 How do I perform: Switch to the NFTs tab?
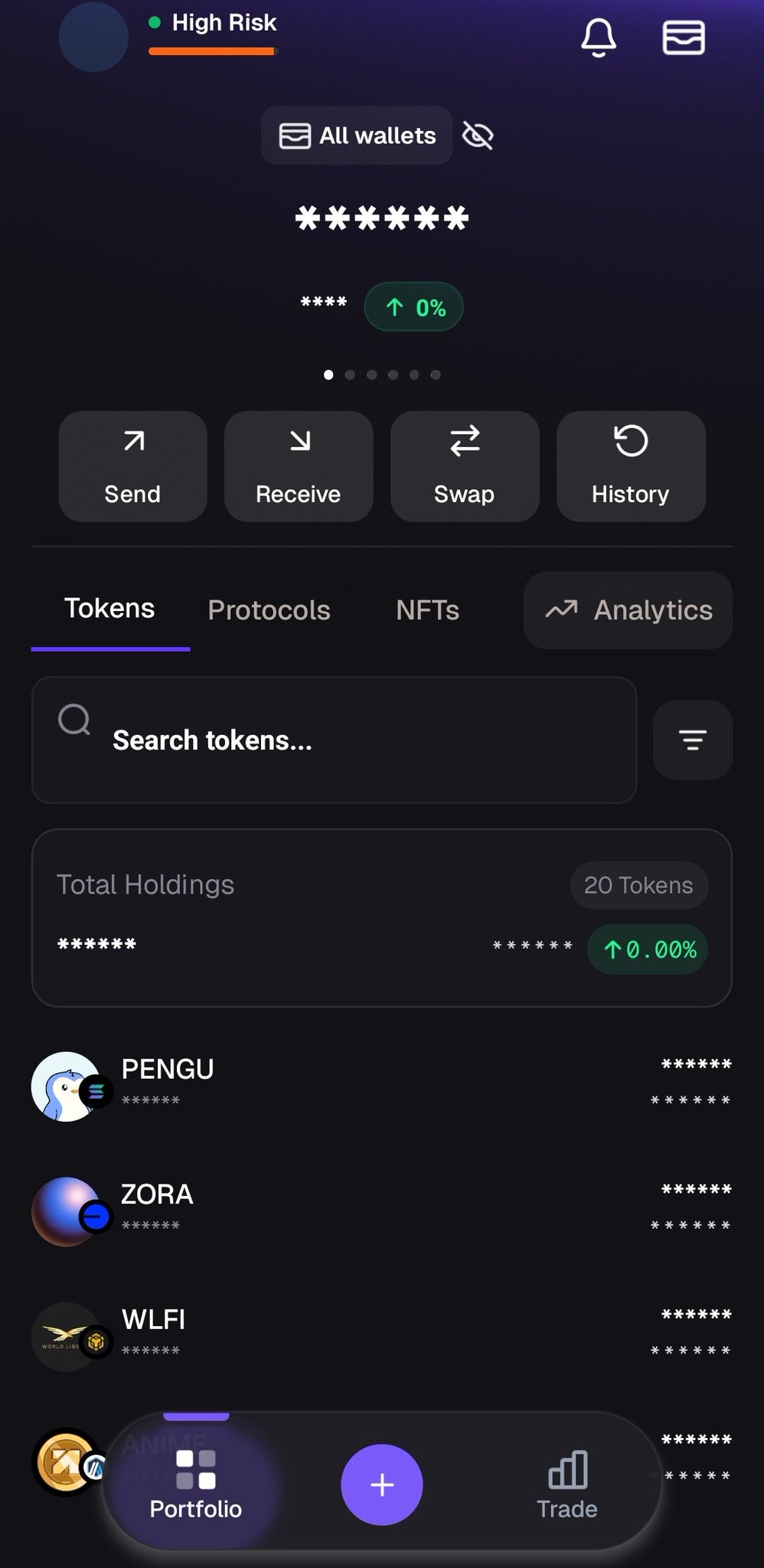pos(427,610)
